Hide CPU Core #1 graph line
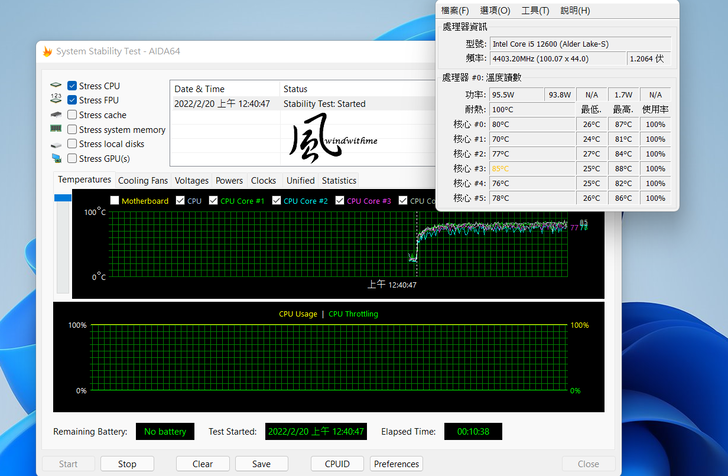 coord(212,201)
